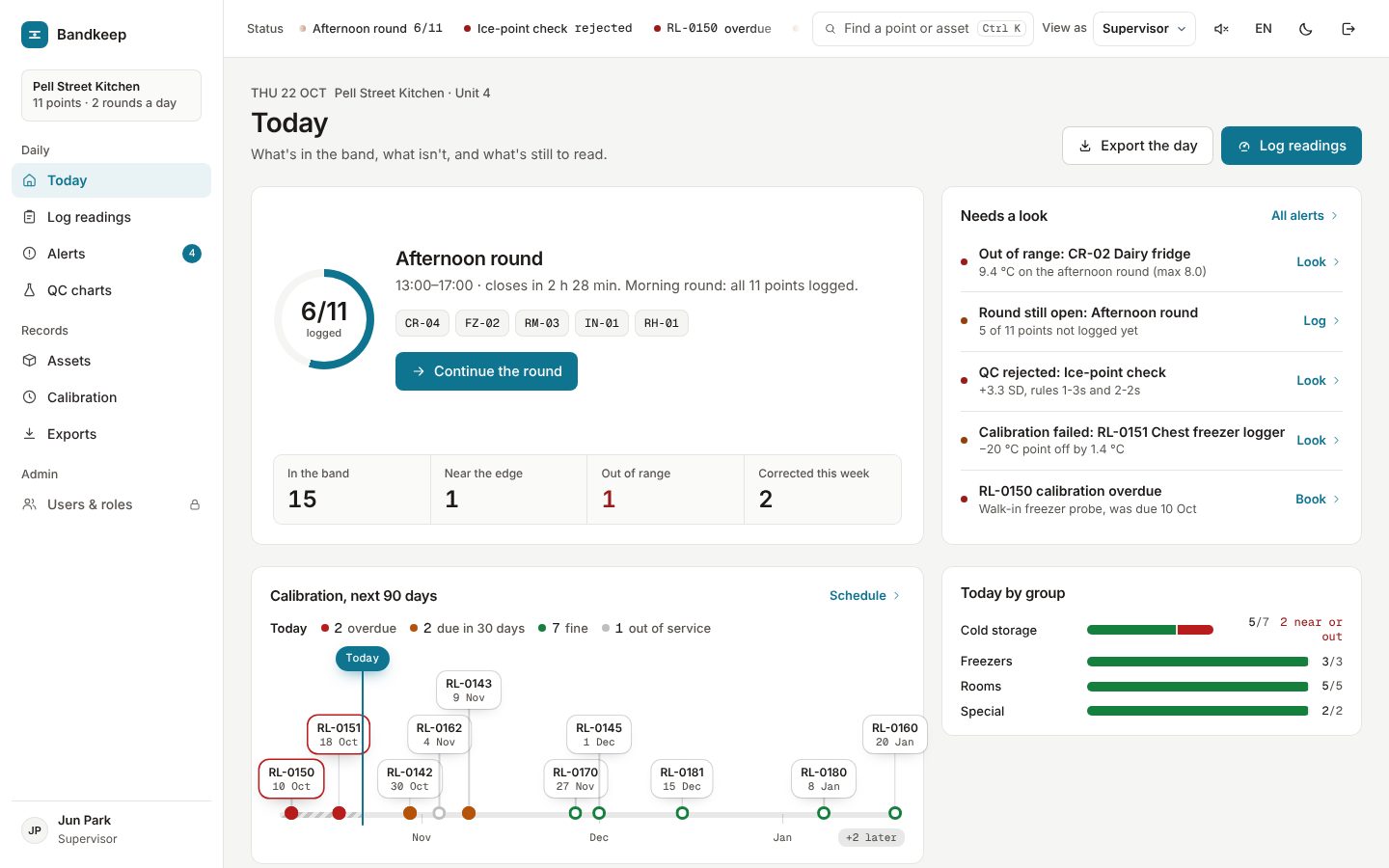This screenshot has width=1389, height=868.
Task: Open Alerts in the sidebar
Action: (111, 254)
